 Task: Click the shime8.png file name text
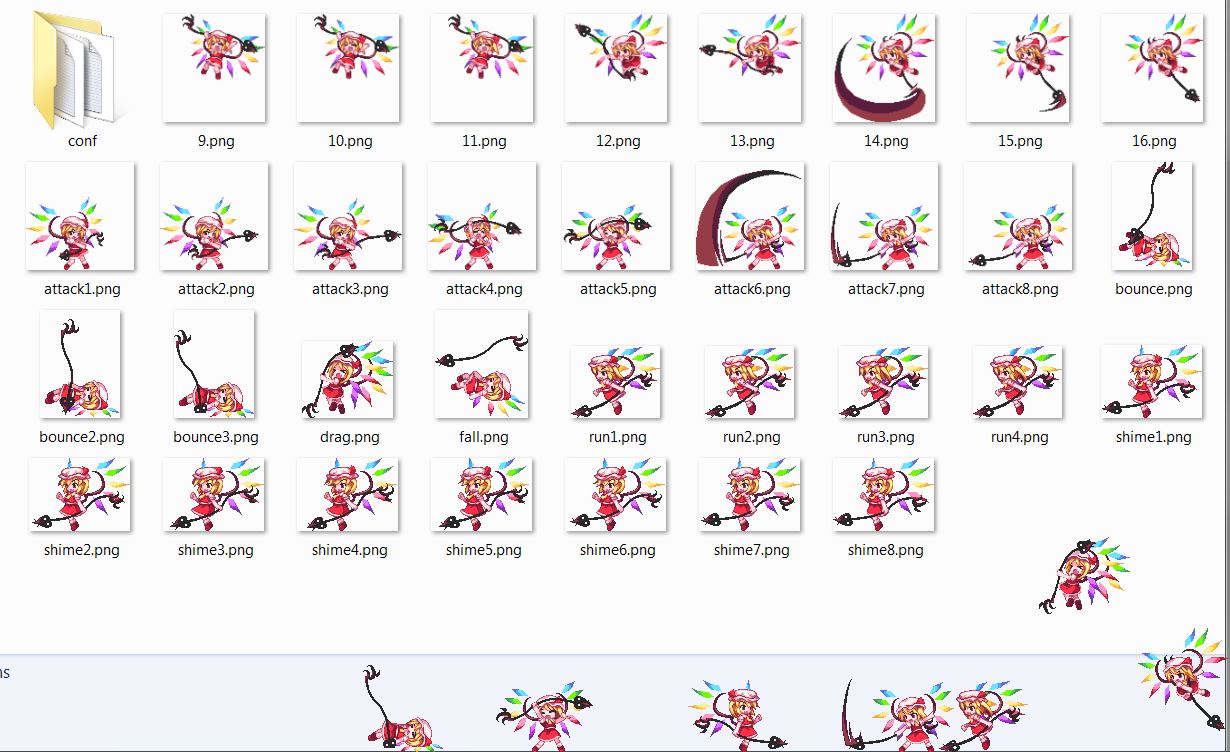tap(886, 550)
